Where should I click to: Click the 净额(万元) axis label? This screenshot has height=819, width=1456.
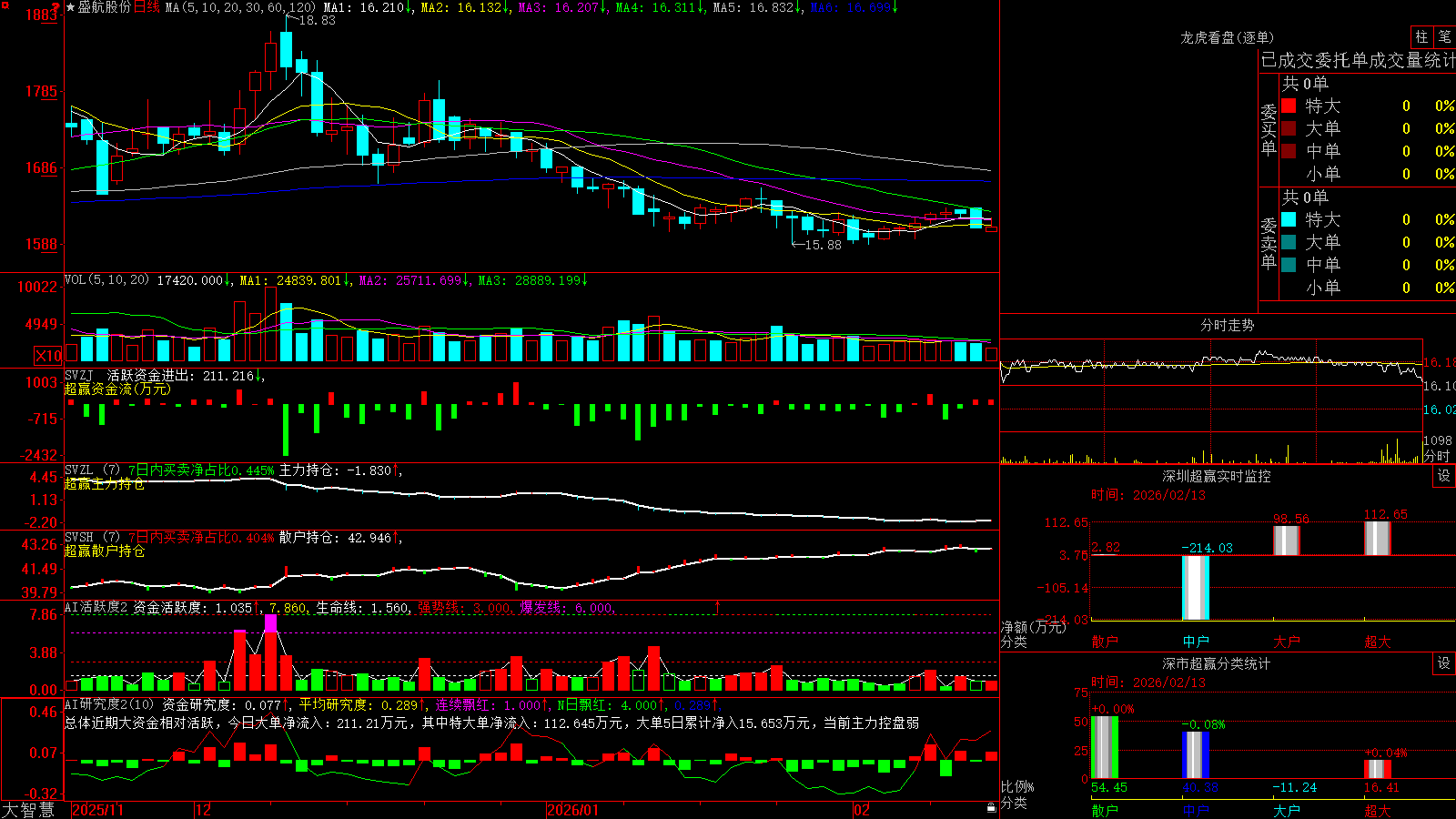point(1033,627)
